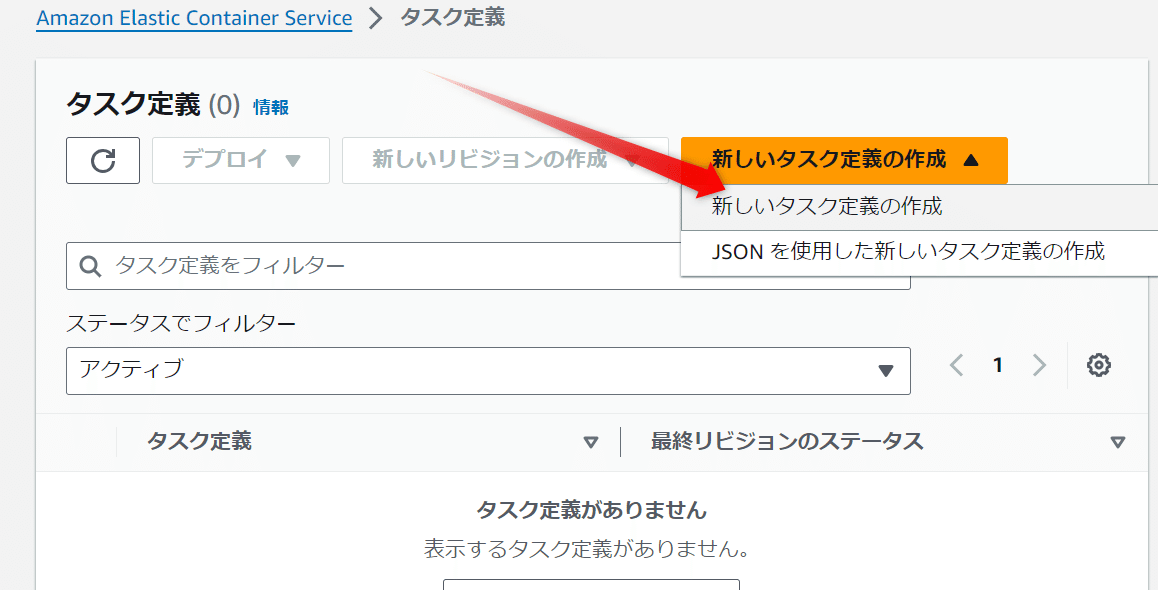The image size is (1158, 590).
Task: Open the デプロイ dropdown button
Action: point(241,160)
